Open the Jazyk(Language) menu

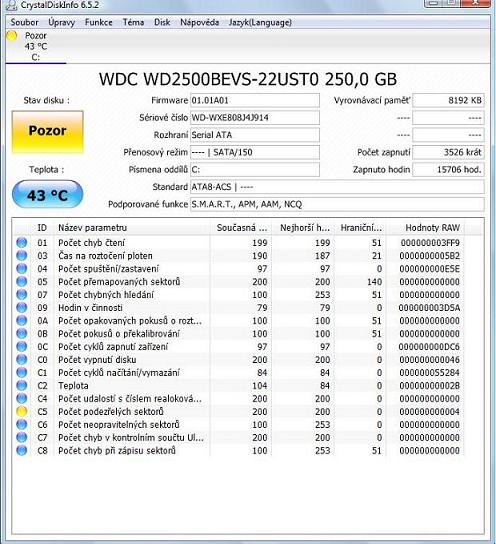point(260,23)
